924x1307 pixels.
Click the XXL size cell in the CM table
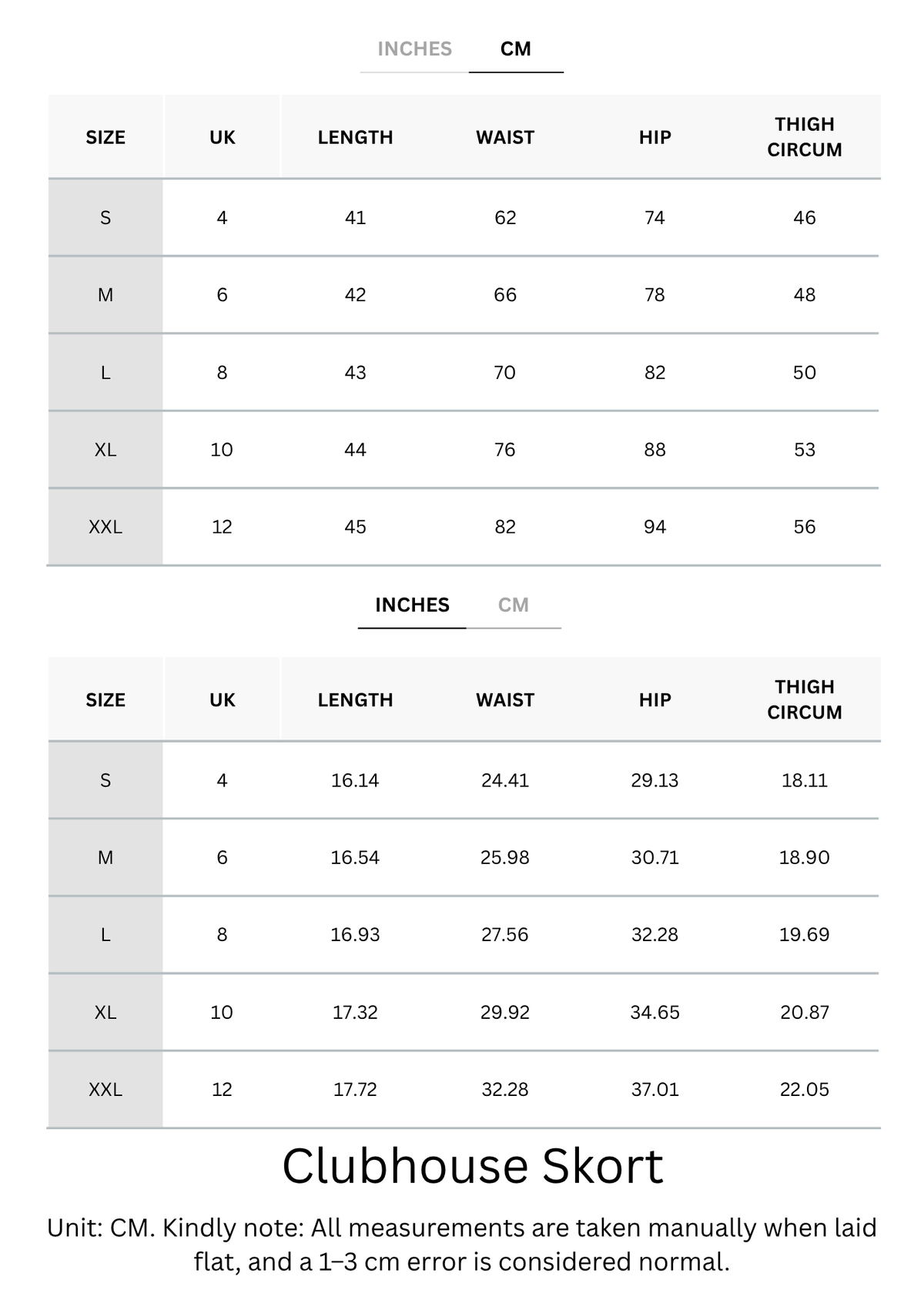[105, 528]
